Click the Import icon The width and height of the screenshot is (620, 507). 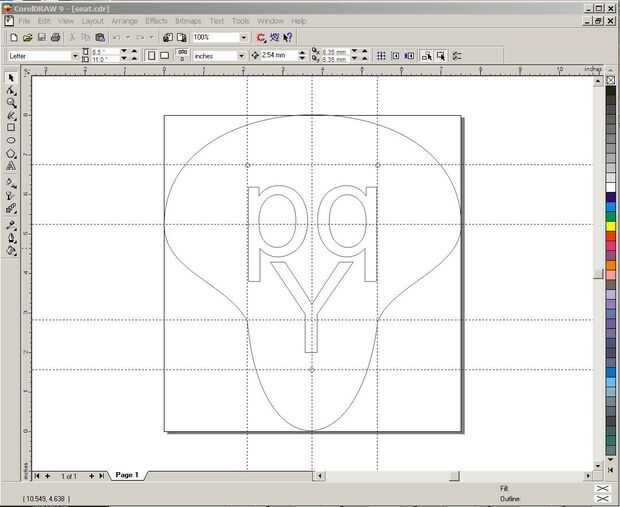[168, 38]
